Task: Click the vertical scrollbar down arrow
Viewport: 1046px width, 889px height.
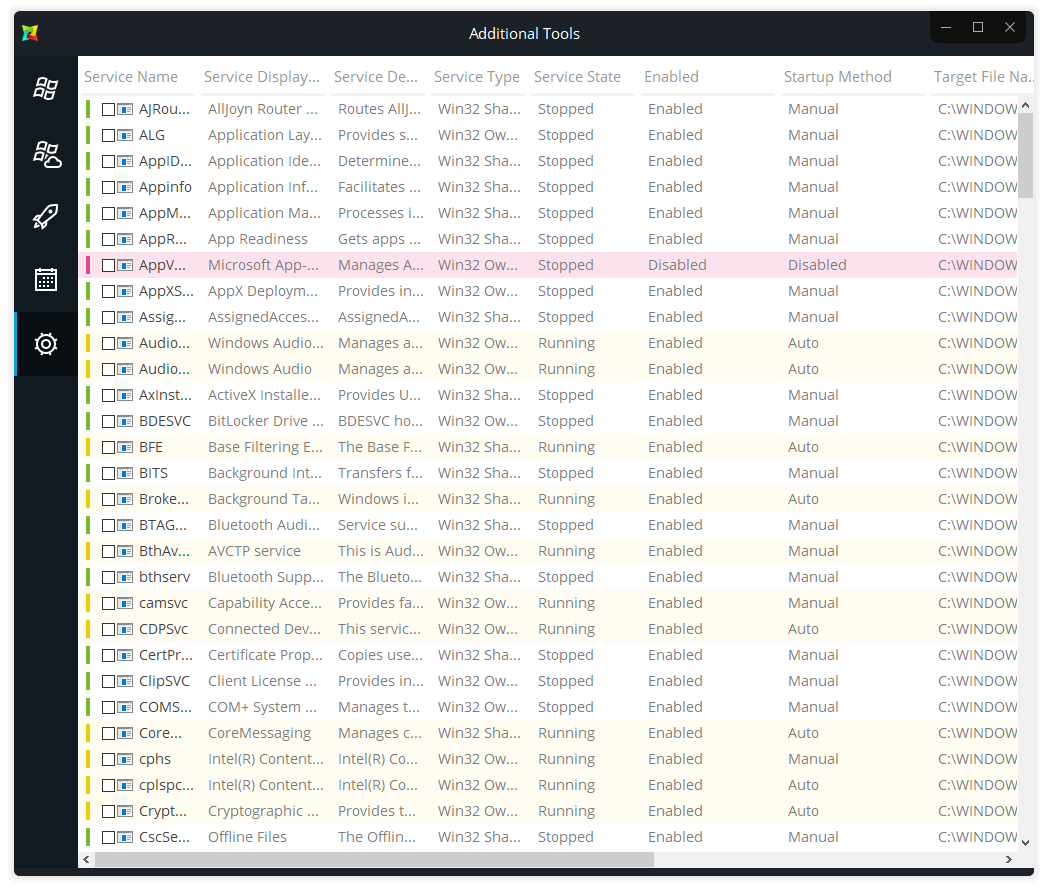Action: click(x=1025, y=843)
